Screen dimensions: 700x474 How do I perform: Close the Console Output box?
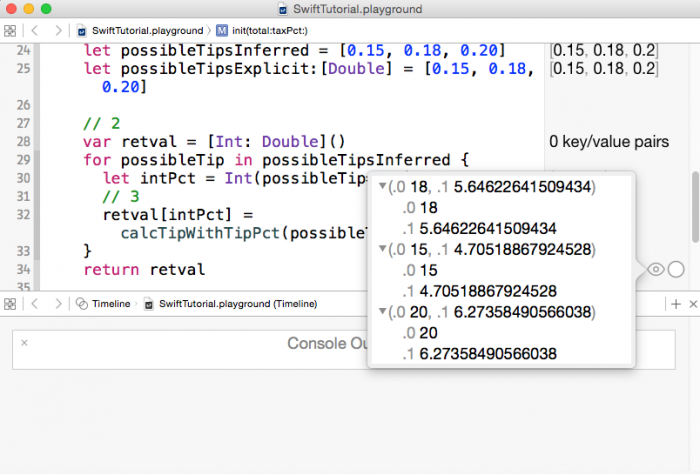[24, 343]
